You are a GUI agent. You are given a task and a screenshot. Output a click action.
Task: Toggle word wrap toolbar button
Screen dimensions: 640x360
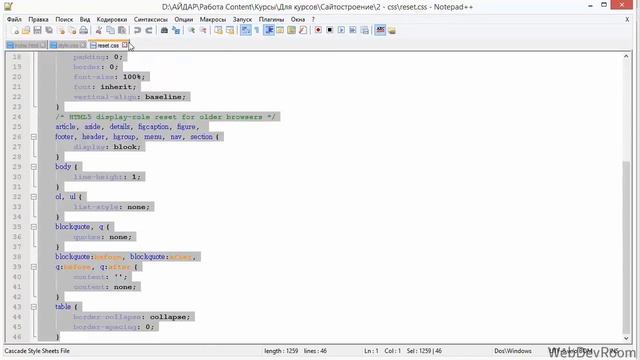245,30
